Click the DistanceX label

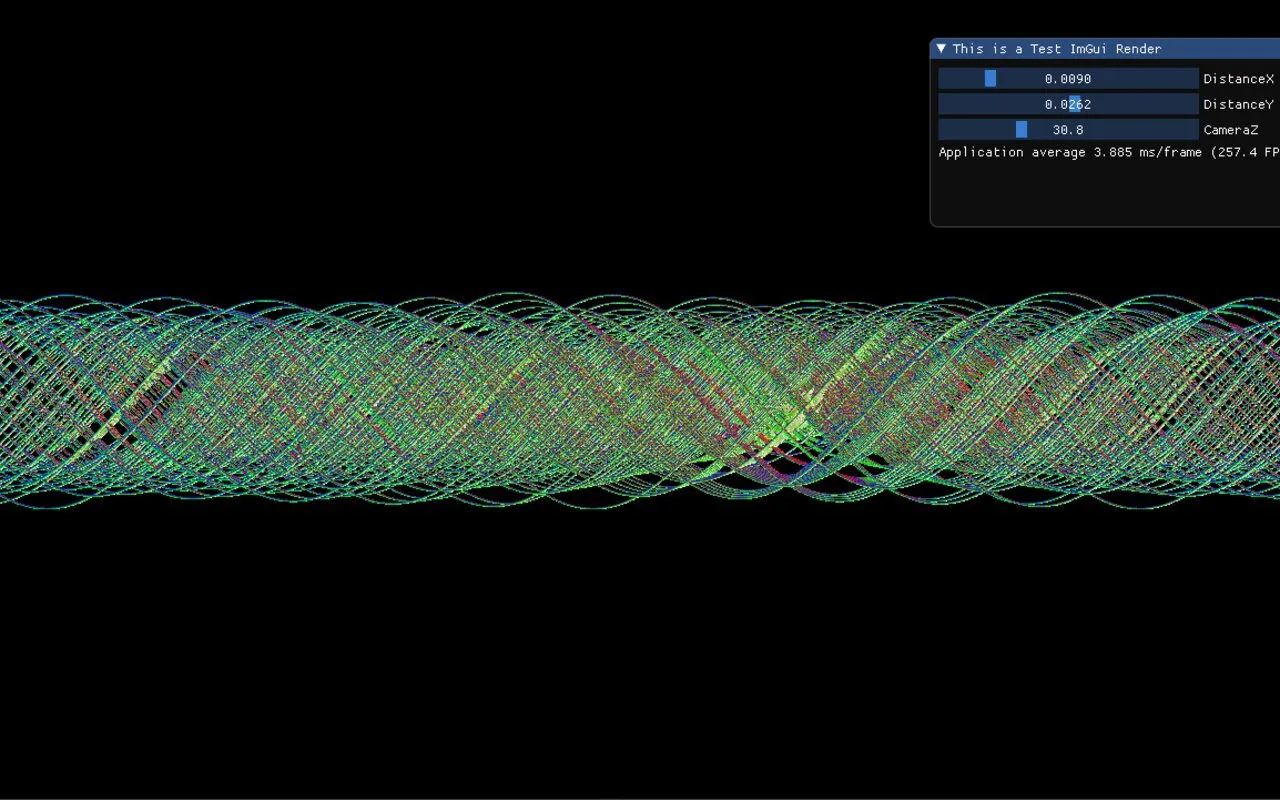1239,79
